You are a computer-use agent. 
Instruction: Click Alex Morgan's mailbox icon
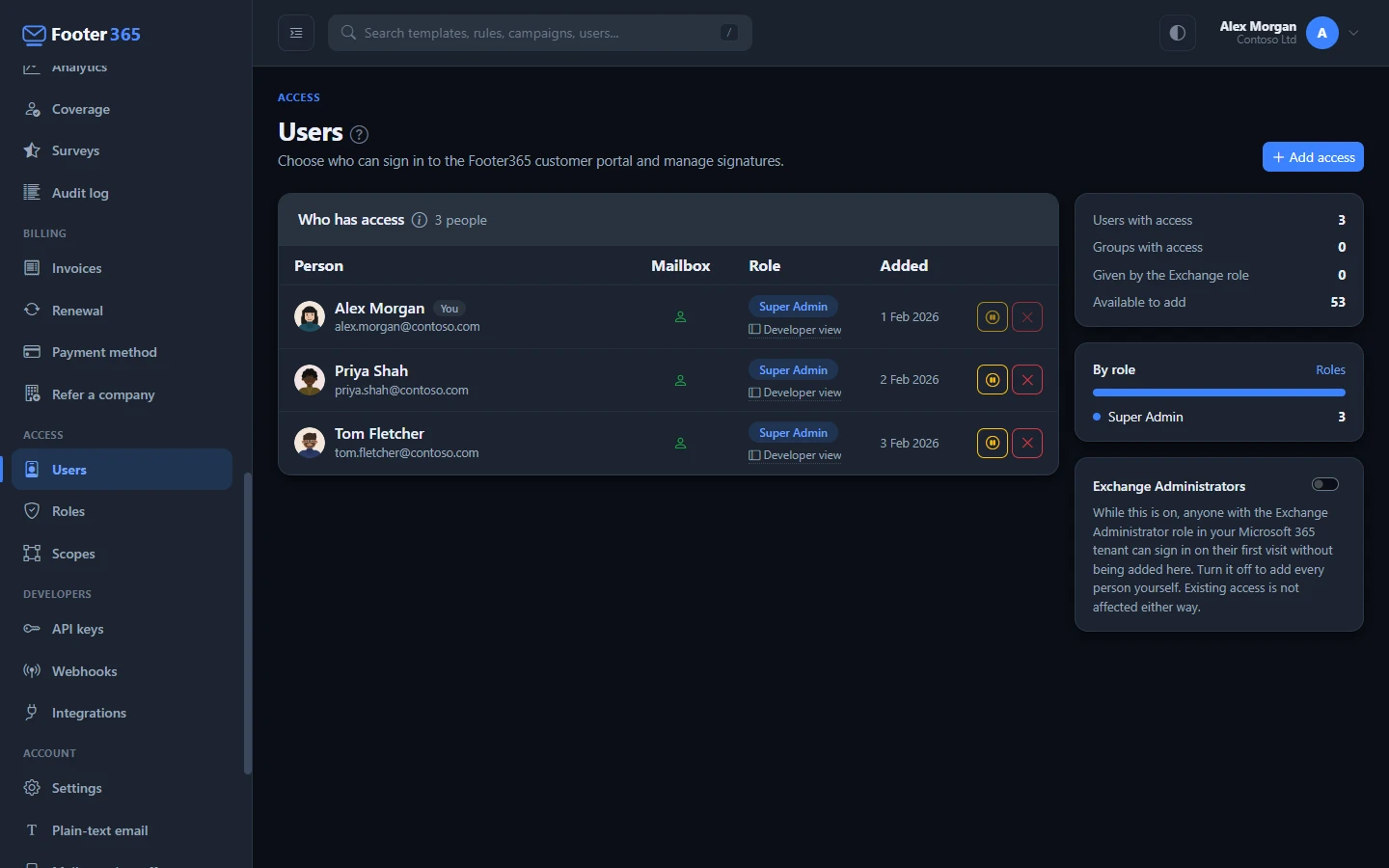680,316
